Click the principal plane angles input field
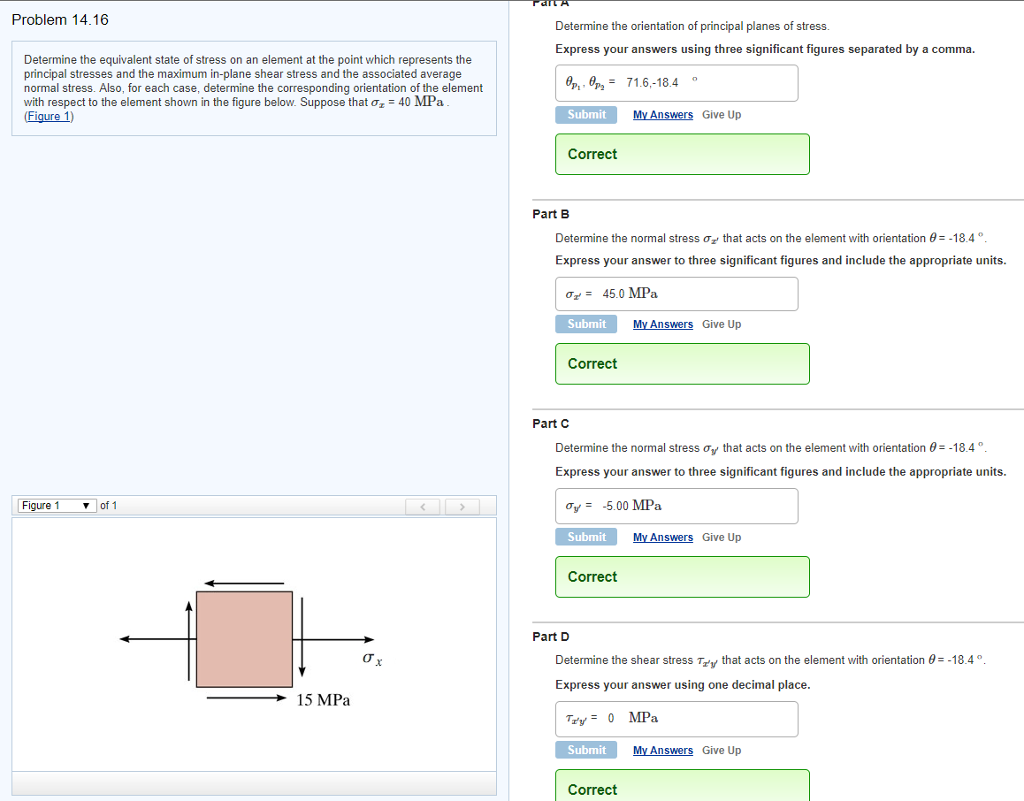 [x=677, y=83]
